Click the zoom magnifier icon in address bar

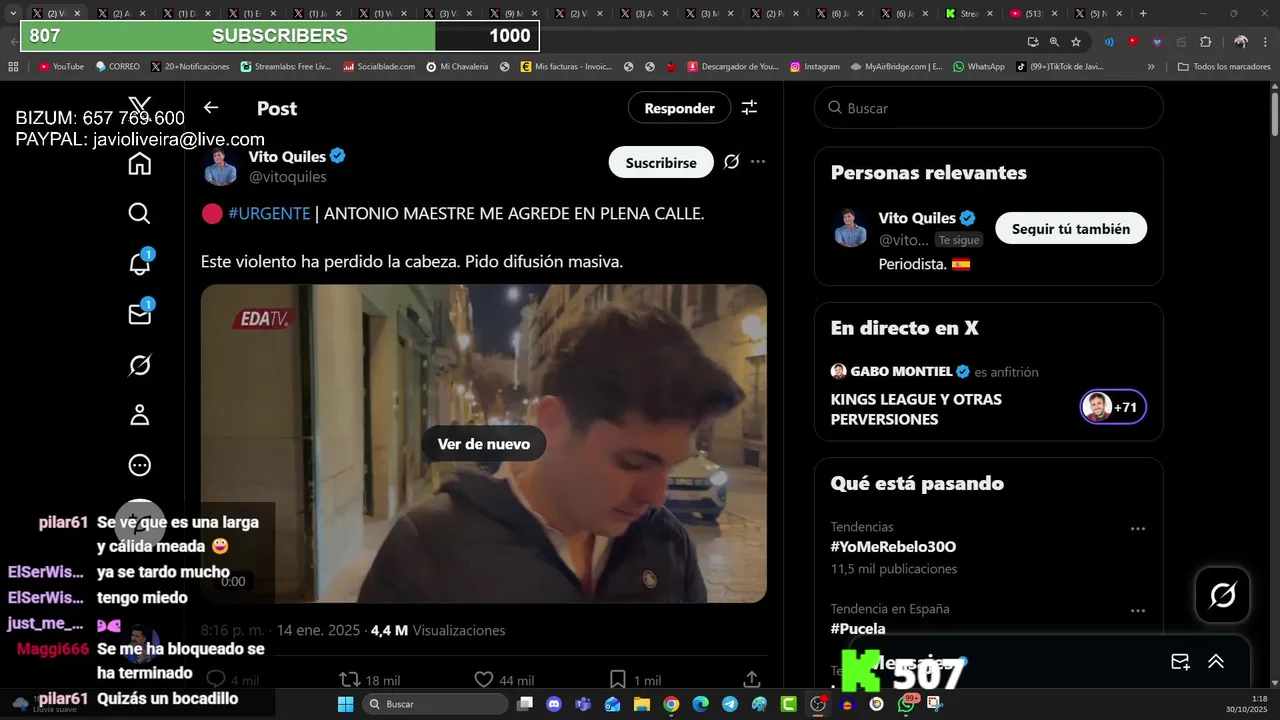click(1054, 42)
